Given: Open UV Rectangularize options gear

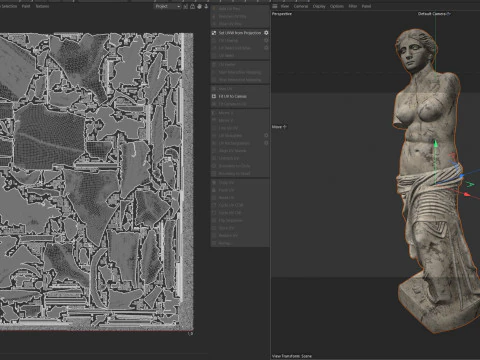Looking at the screenshot, I should coord(266,143).
